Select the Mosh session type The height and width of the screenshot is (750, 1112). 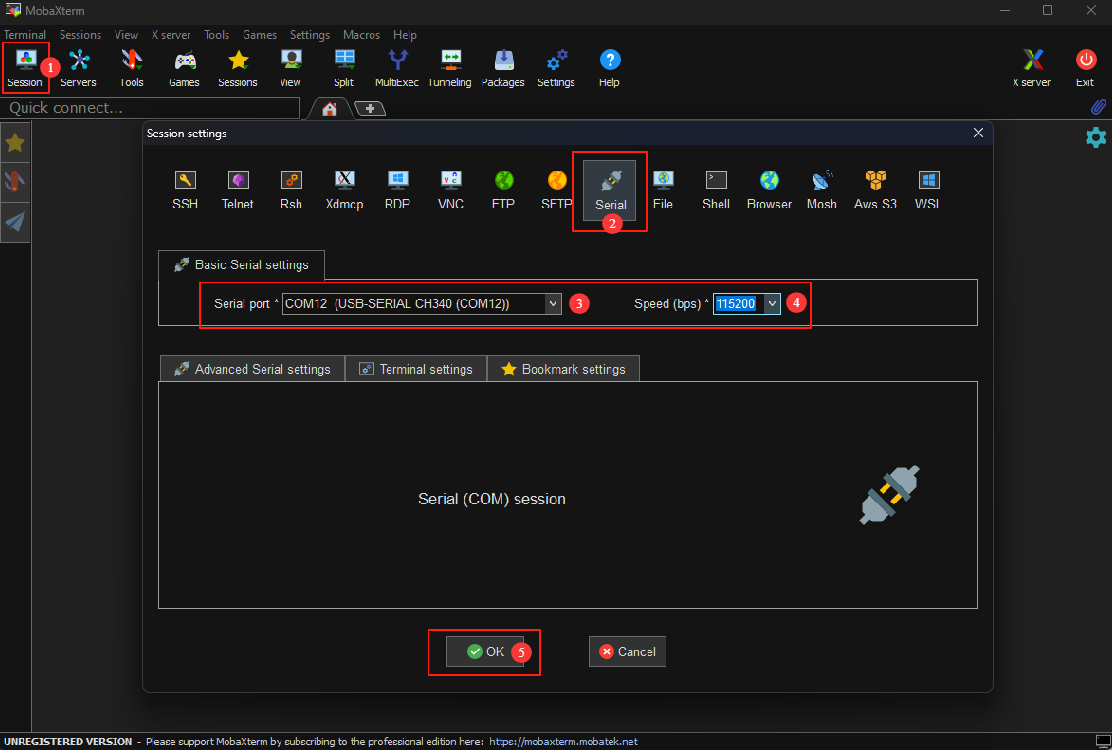(x=822, y=188)
